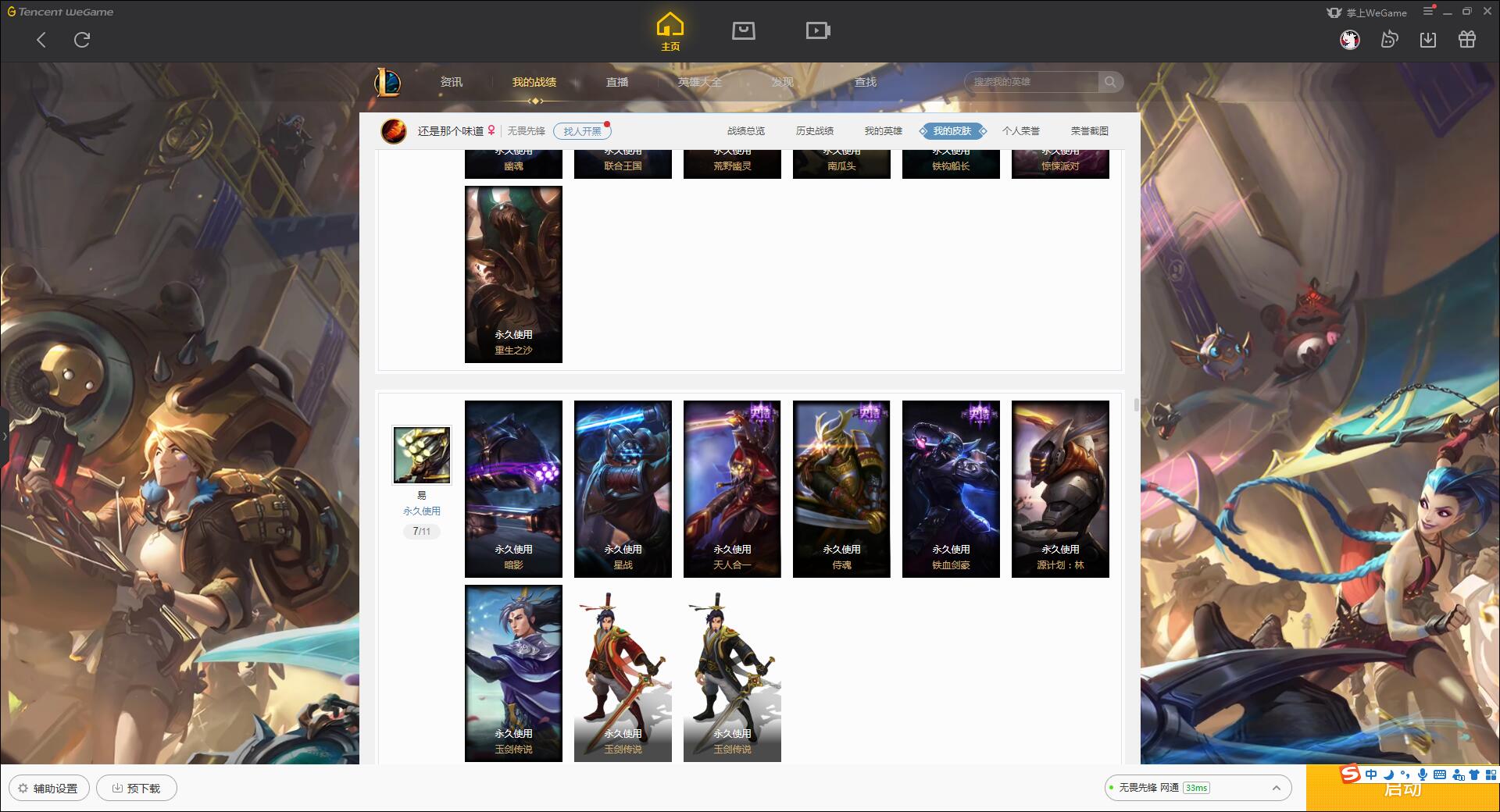Open 辅助设置 settings button
Screen dimensions: 1500x812
pos(48,788)
